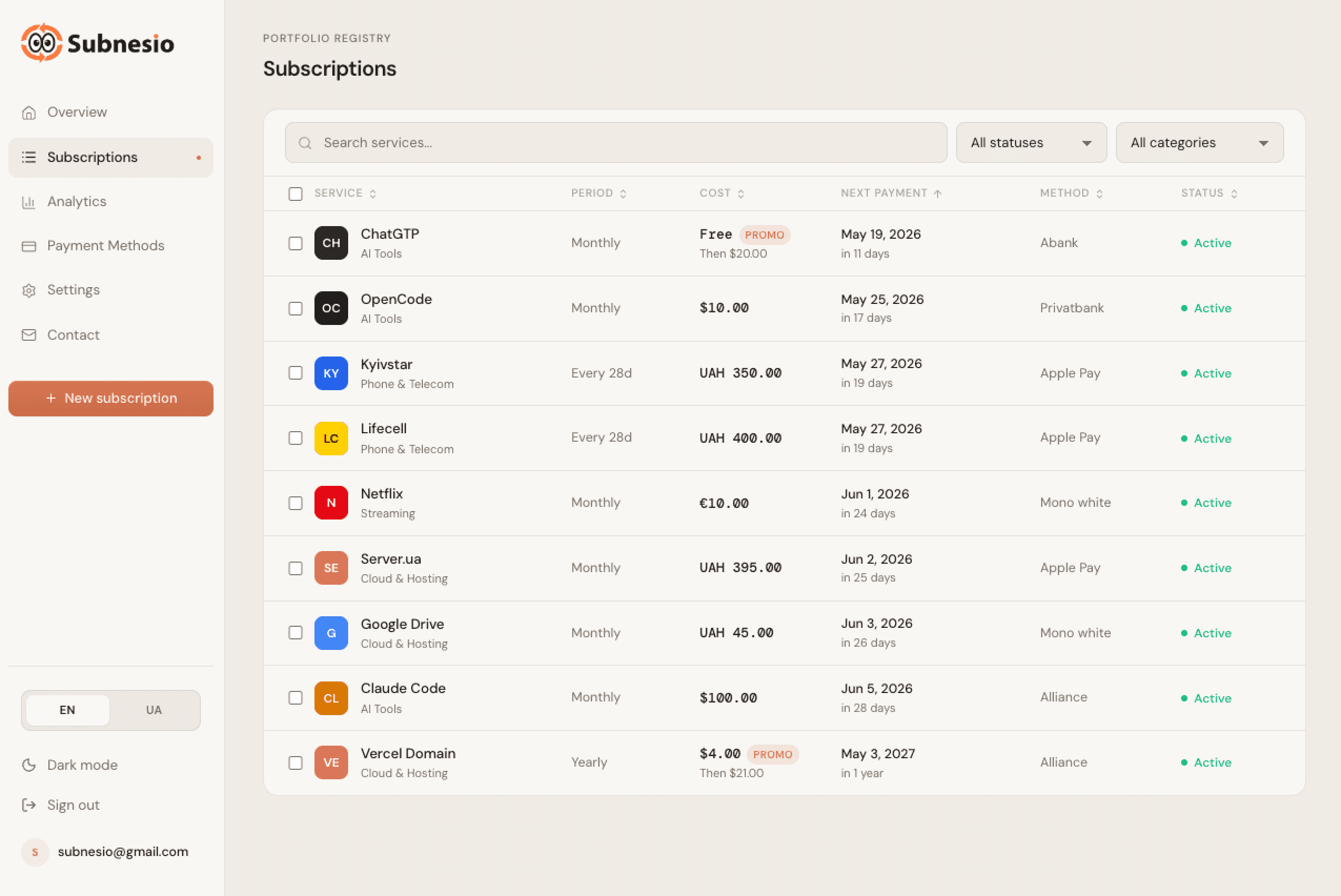Enable Dark mode
Viewport: 1341px width, 896px height.
pos(70,765)
